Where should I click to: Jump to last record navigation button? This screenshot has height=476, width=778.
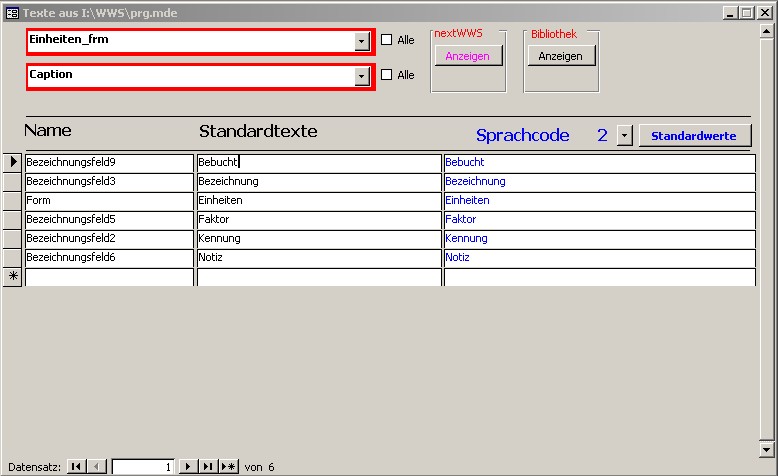[207, 467]
